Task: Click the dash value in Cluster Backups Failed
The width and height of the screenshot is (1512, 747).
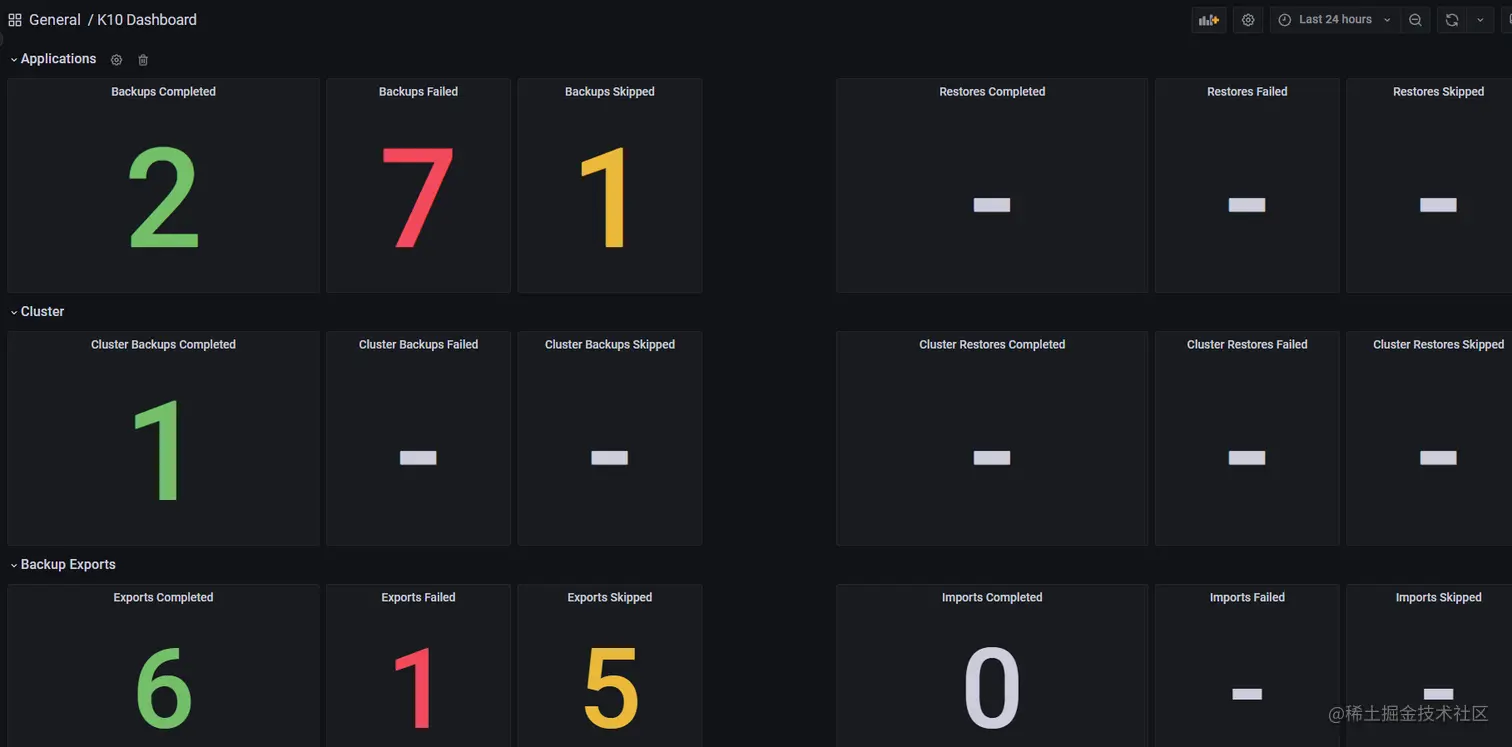Action: coord(418,458)
